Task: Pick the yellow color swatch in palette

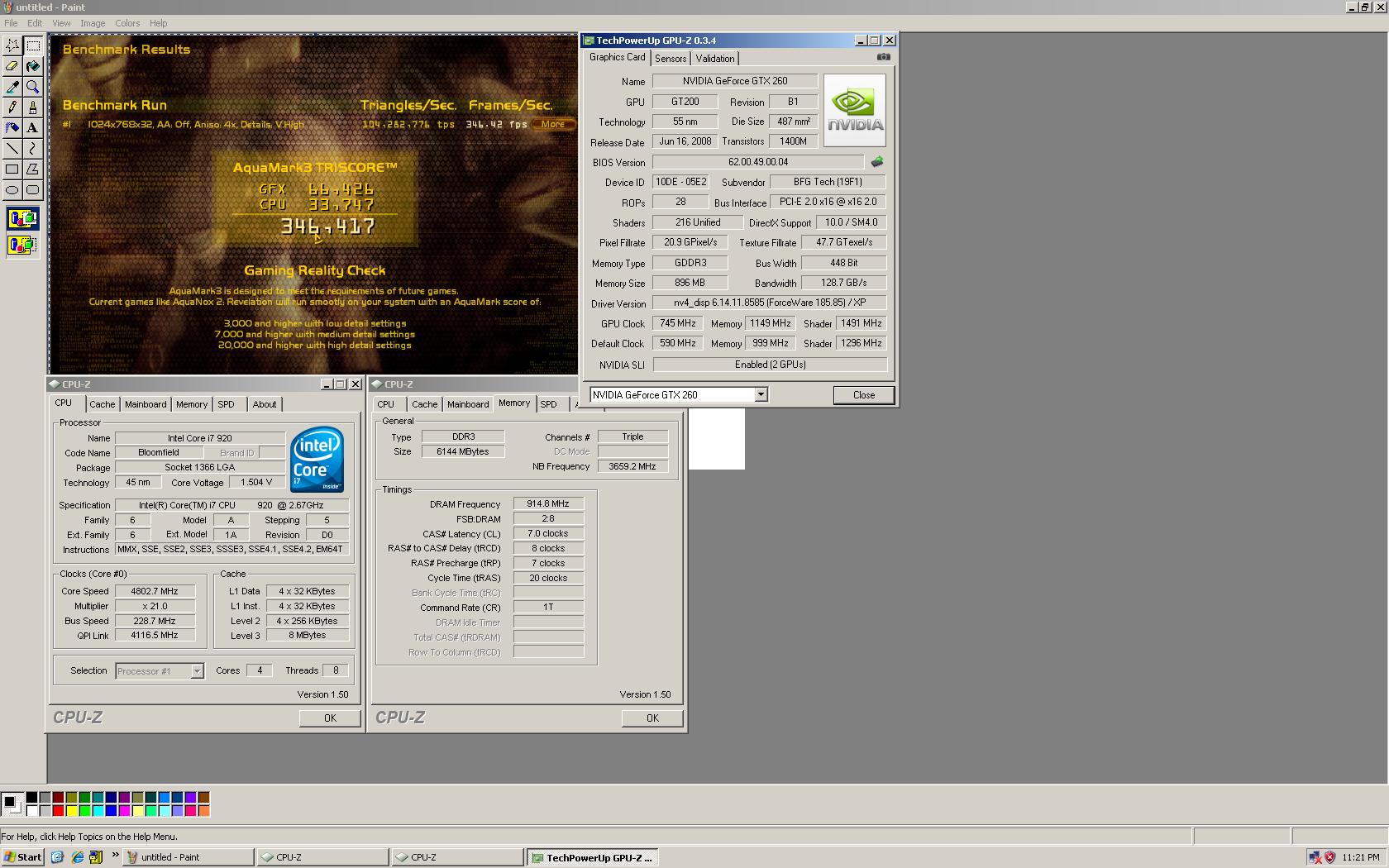Action: coord(71,811)
